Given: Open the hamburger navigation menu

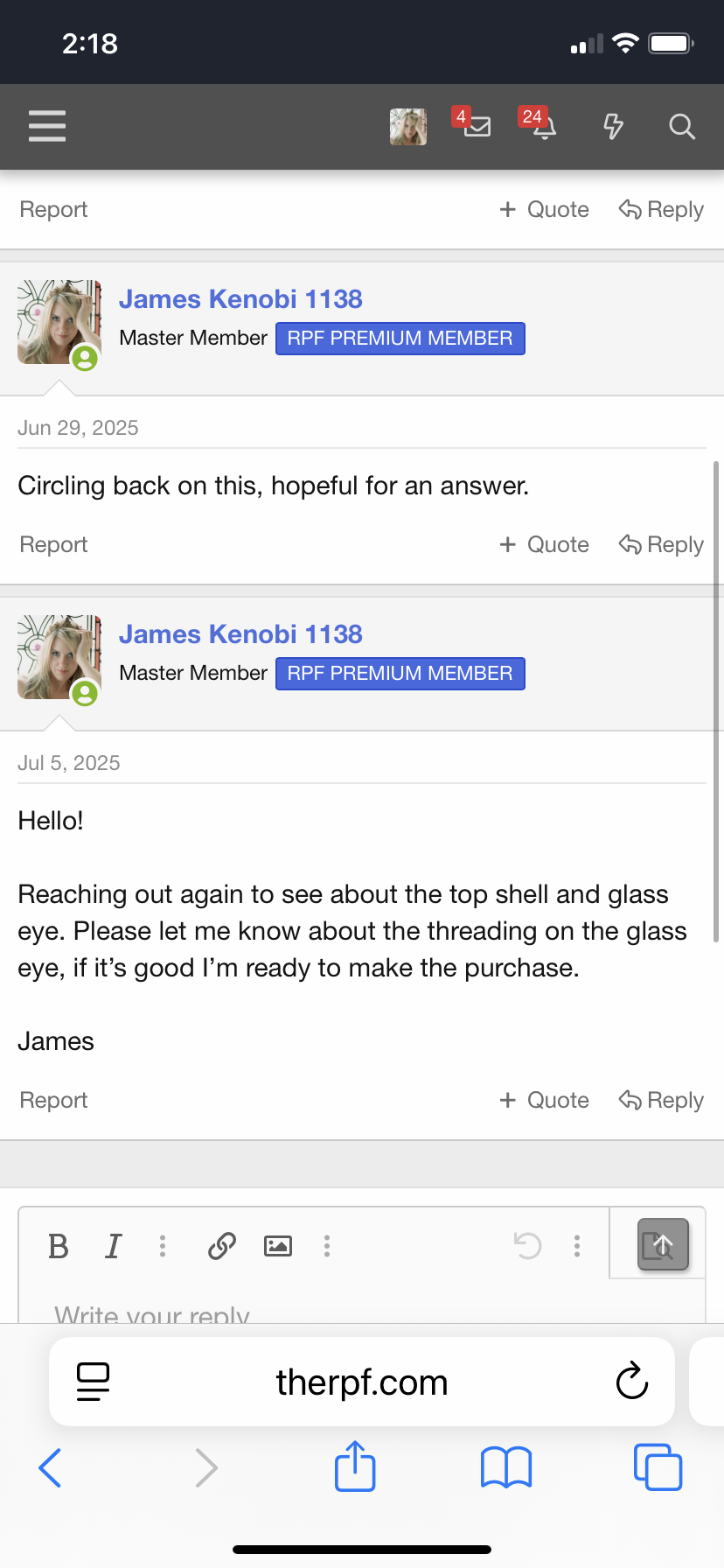Looking at the screenshot, I should (x=47, y=126).
